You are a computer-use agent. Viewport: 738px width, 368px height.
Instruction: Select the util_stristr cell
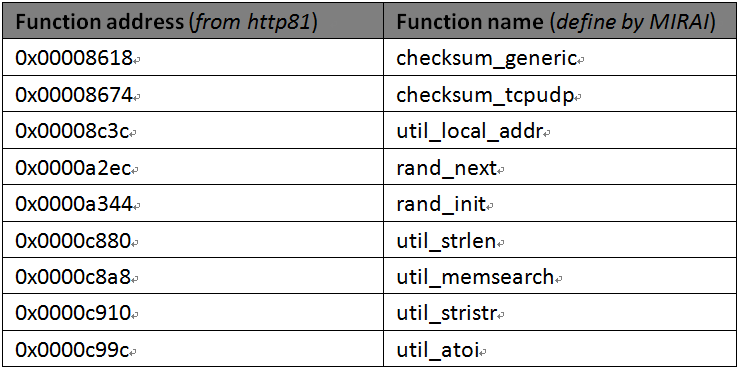coord(560,312)
